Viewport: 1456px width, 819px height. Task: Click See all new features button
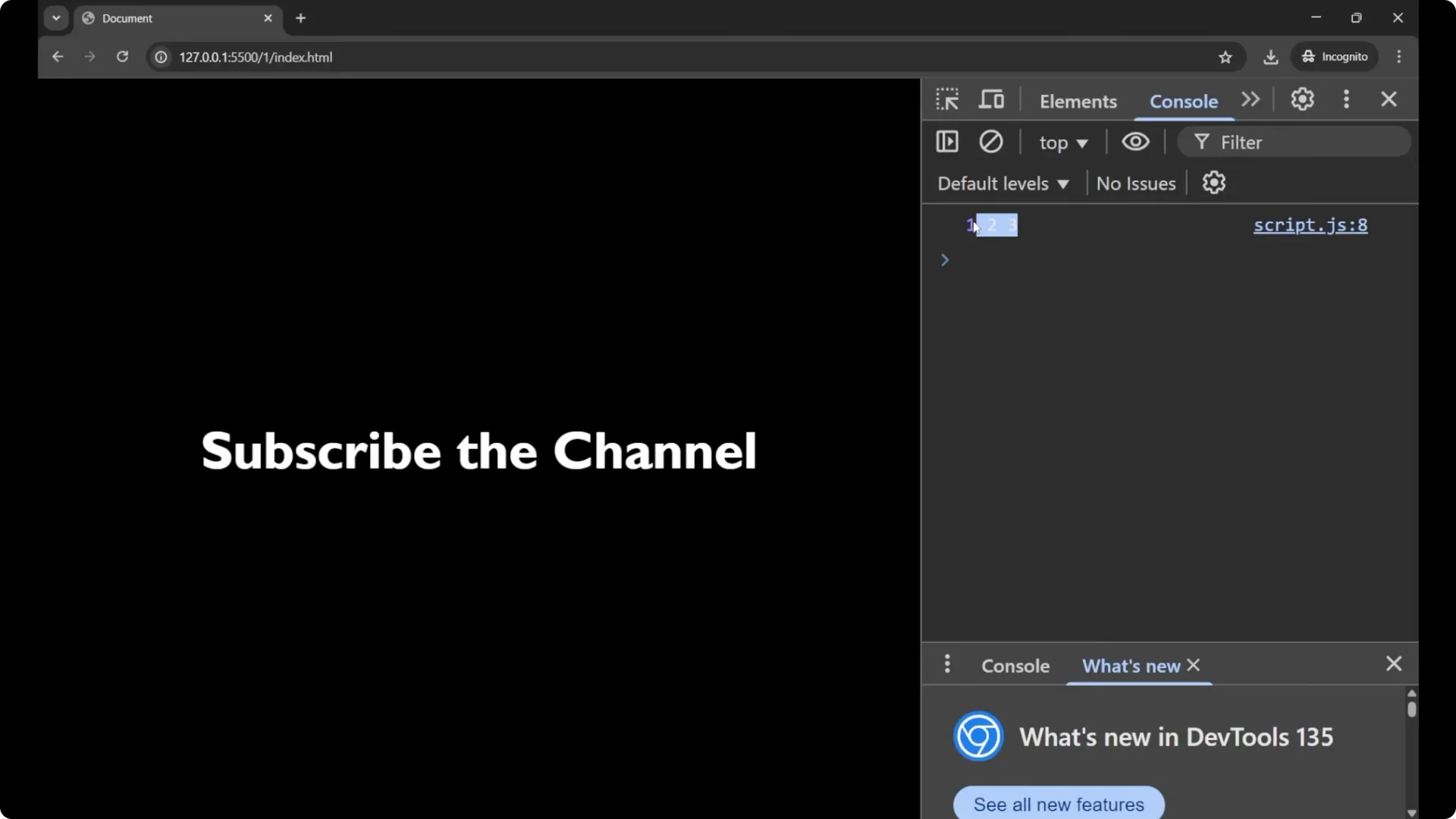coord(1059,804)
